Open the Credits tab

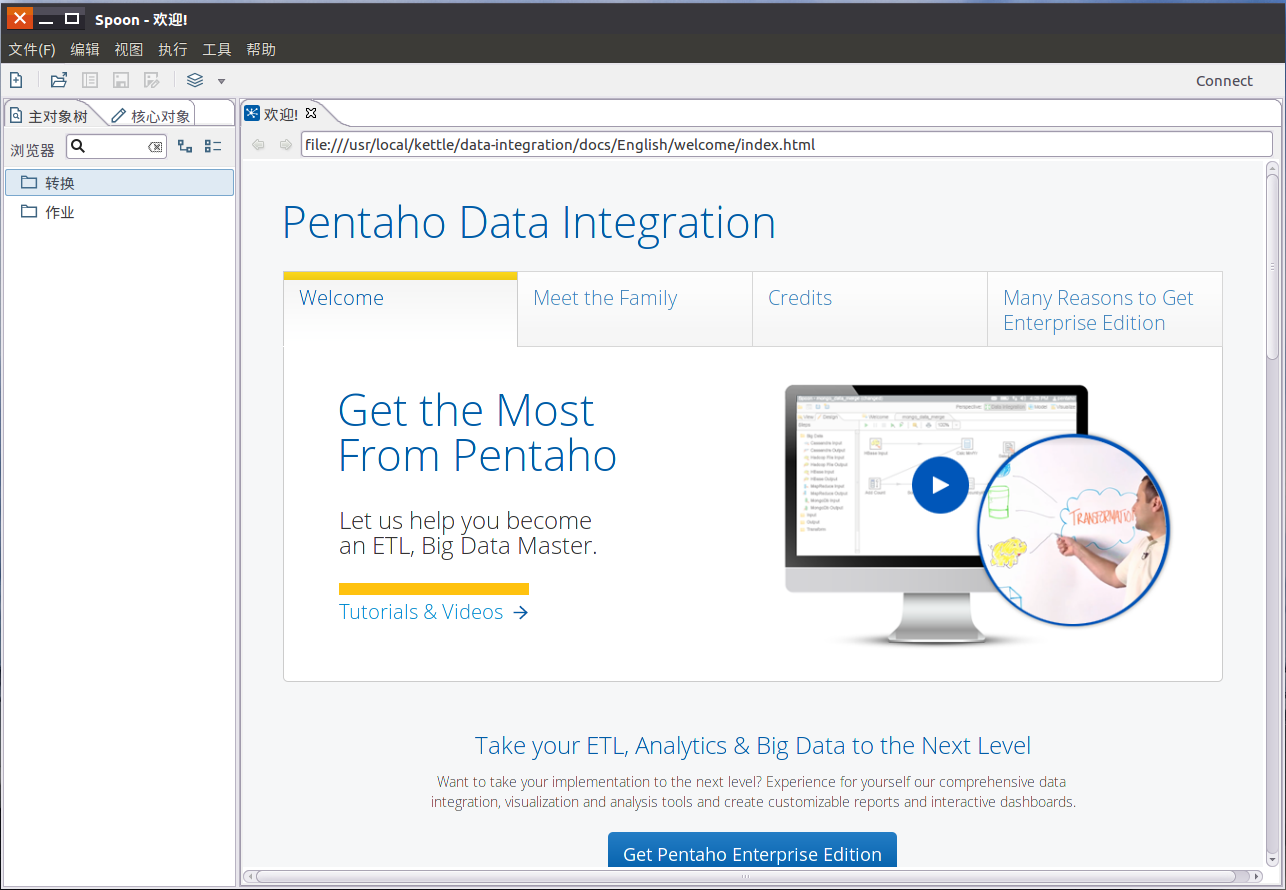click(870, 309)
